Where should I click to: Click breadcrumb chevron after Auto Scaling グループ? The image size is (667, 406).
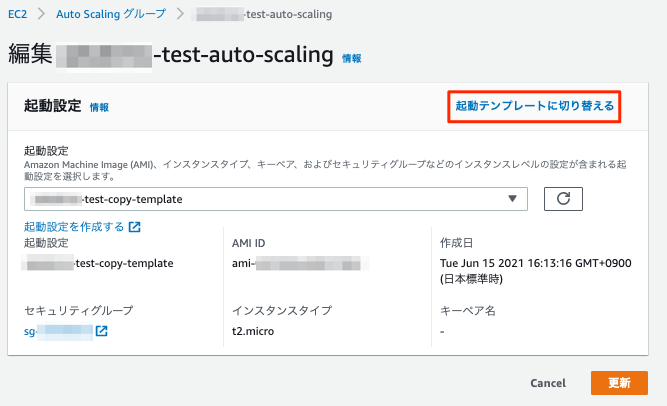[x=181, y=16]
